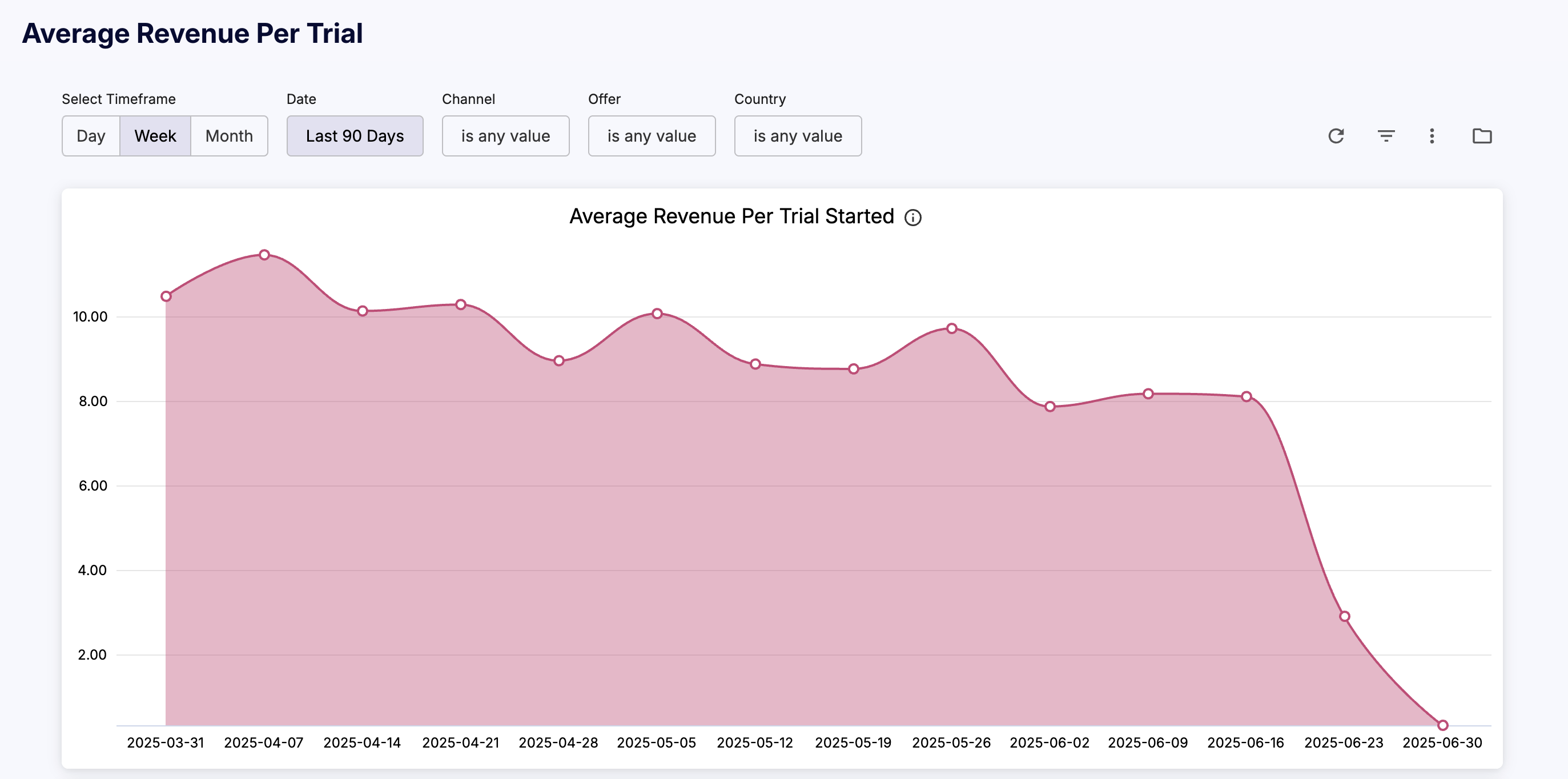1568x779 pixels.
Task: Select the Month timeframe
Action: tap(229, 136)
